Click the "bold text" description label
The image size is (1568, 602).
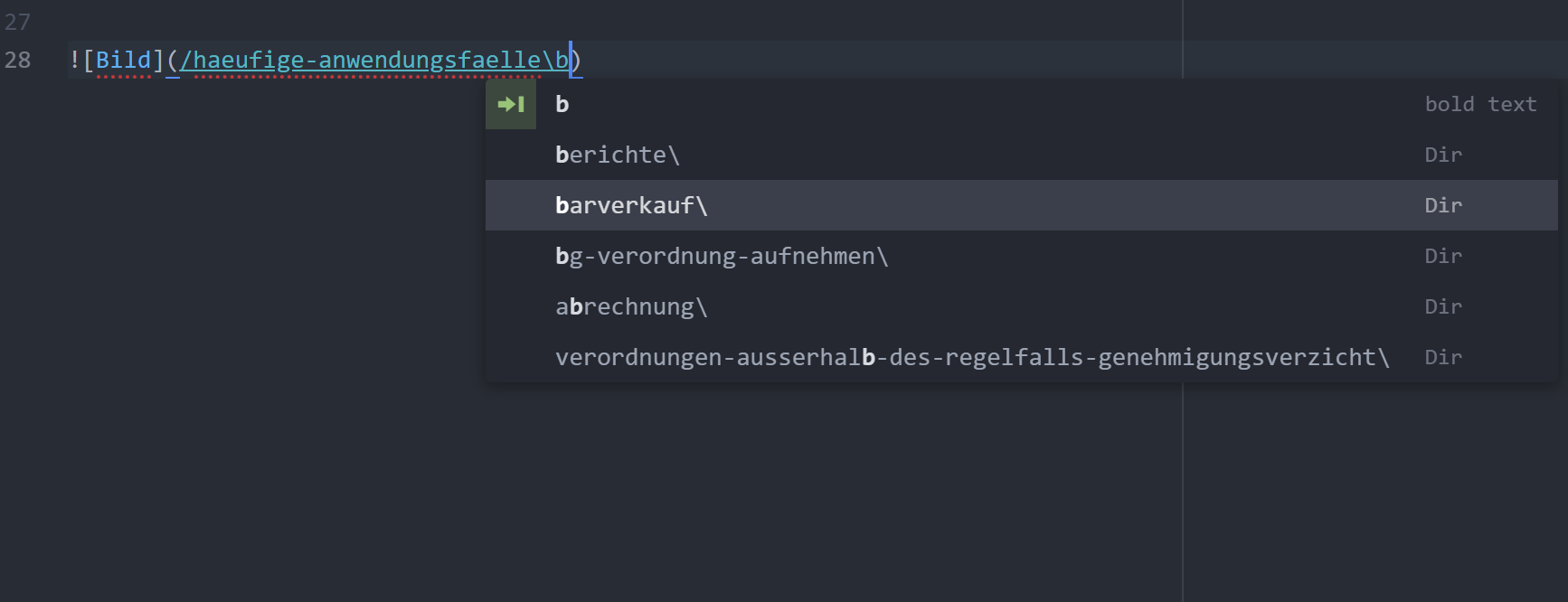[x=1480, y=104]
